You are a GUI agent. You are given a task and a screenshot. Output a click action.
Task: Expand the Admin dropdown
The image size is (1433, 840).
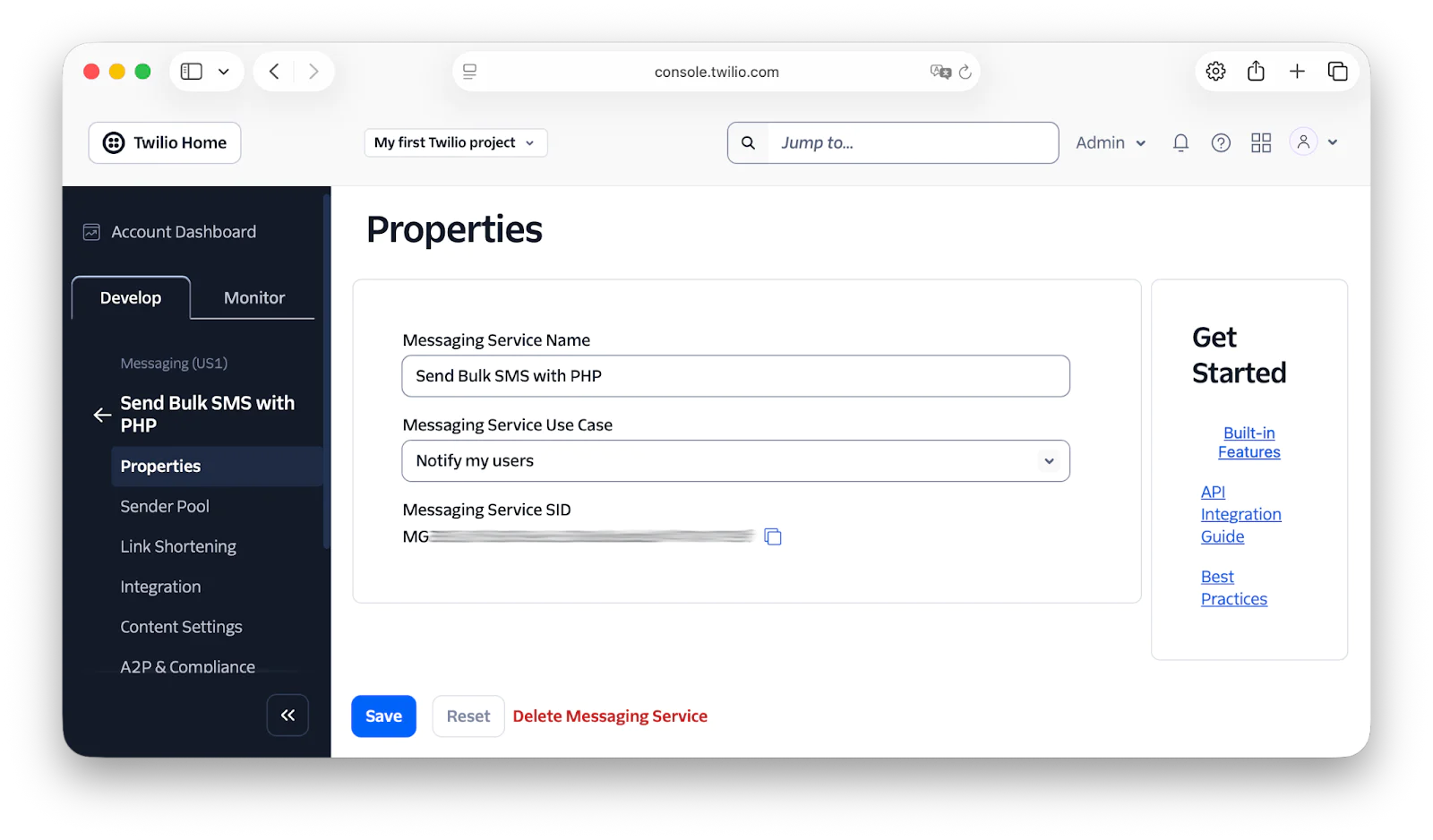click(1110, 142)
